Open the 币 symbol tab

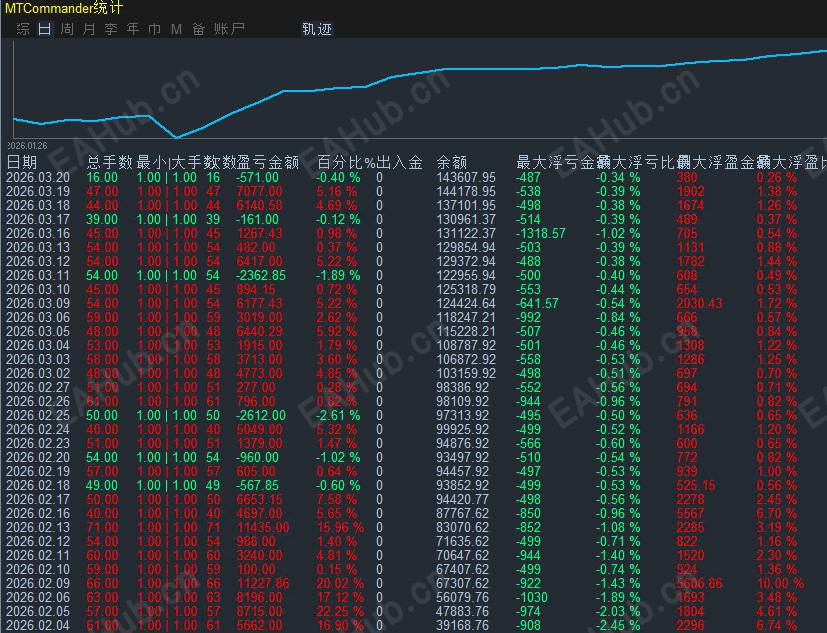click(x=155, y=29)
